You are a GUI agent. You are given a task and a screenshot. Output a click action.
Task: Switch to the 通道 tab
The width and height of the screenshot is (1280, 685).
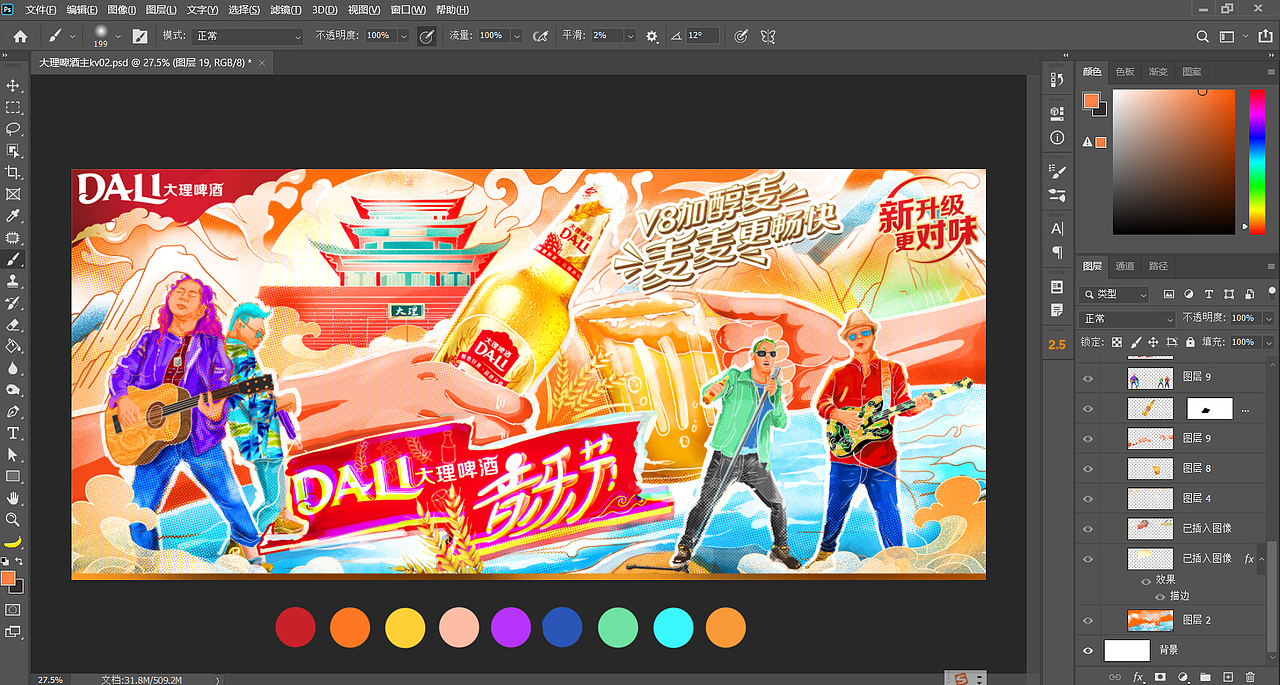tap(1125, 266)
